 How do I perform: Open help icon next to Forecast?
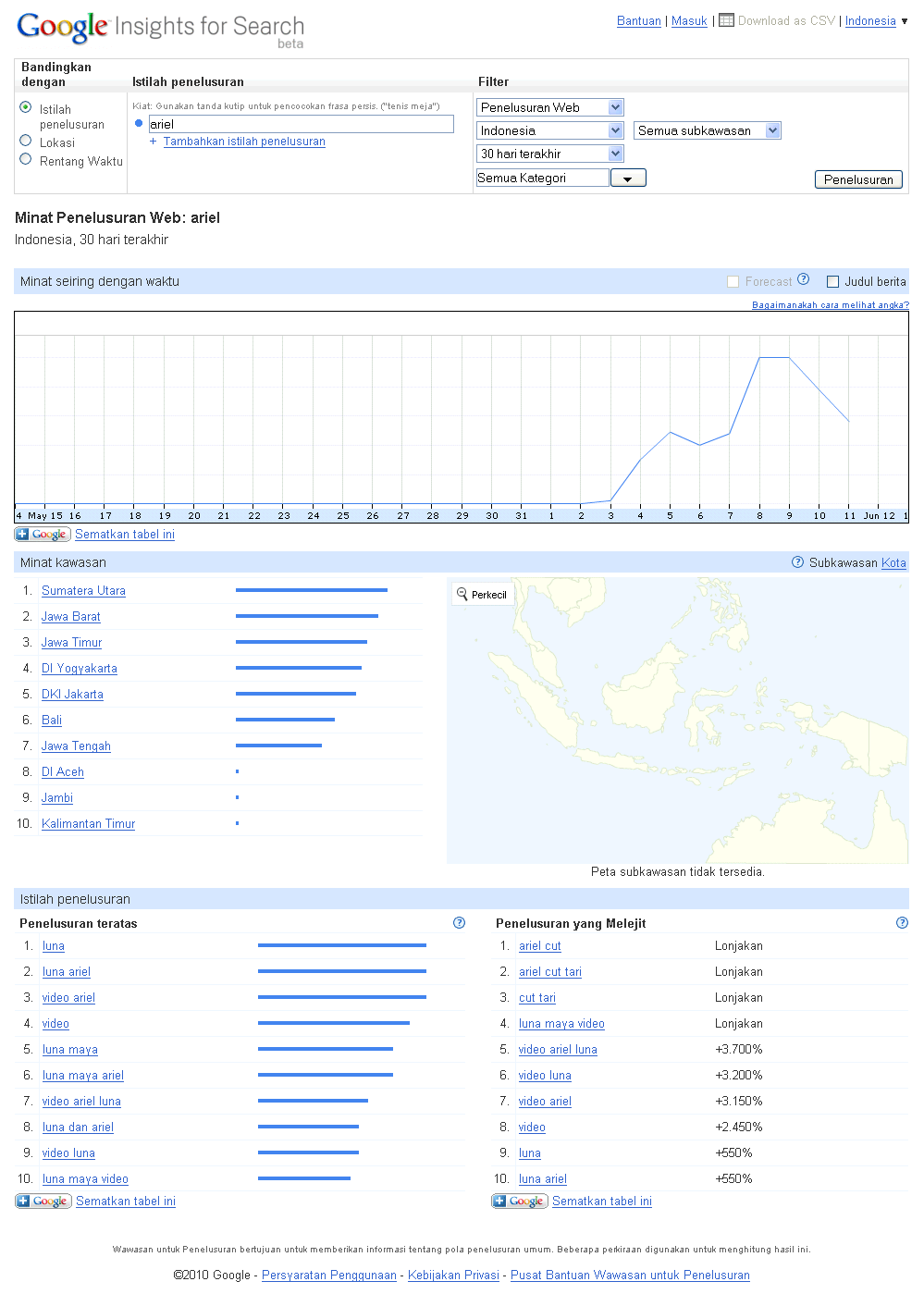pyautogui.click(x=804, y=279)
